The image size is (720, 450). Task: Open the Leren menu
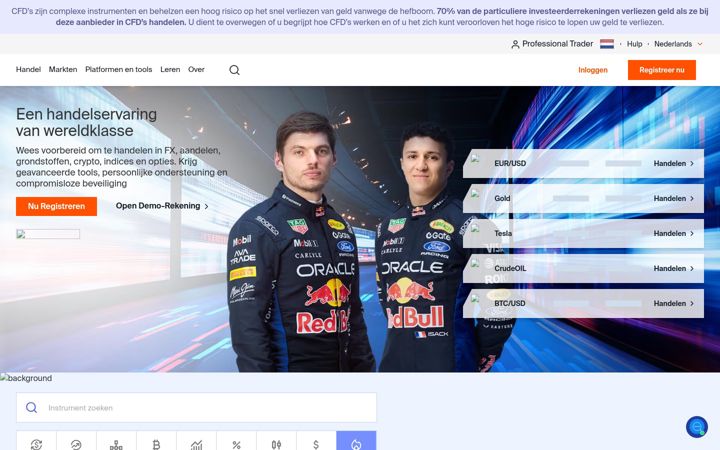pyautogui.click(x=170, y=69)
